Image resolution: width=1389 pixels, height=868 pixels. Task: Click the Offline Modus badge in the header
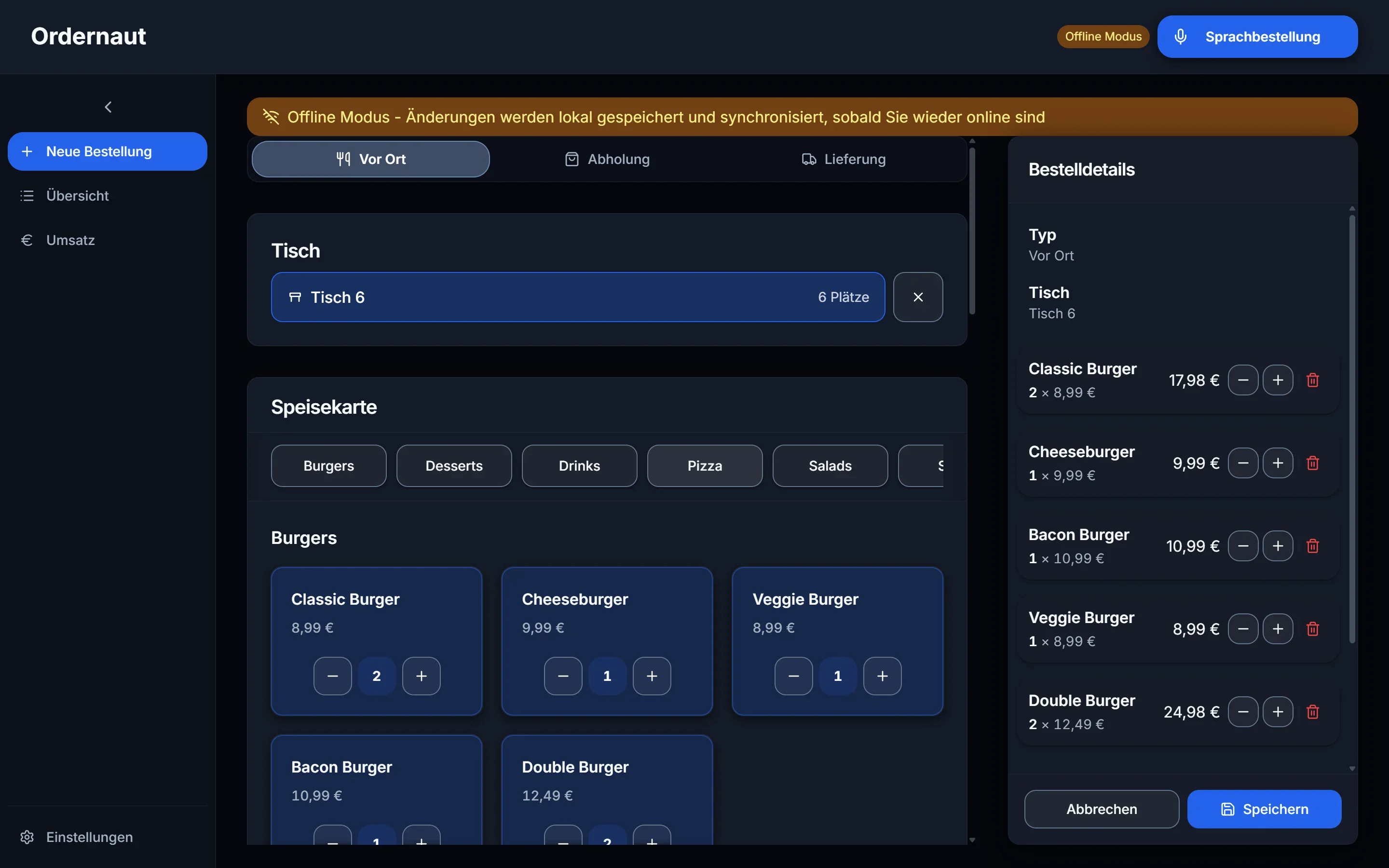tap(1103, 37)
